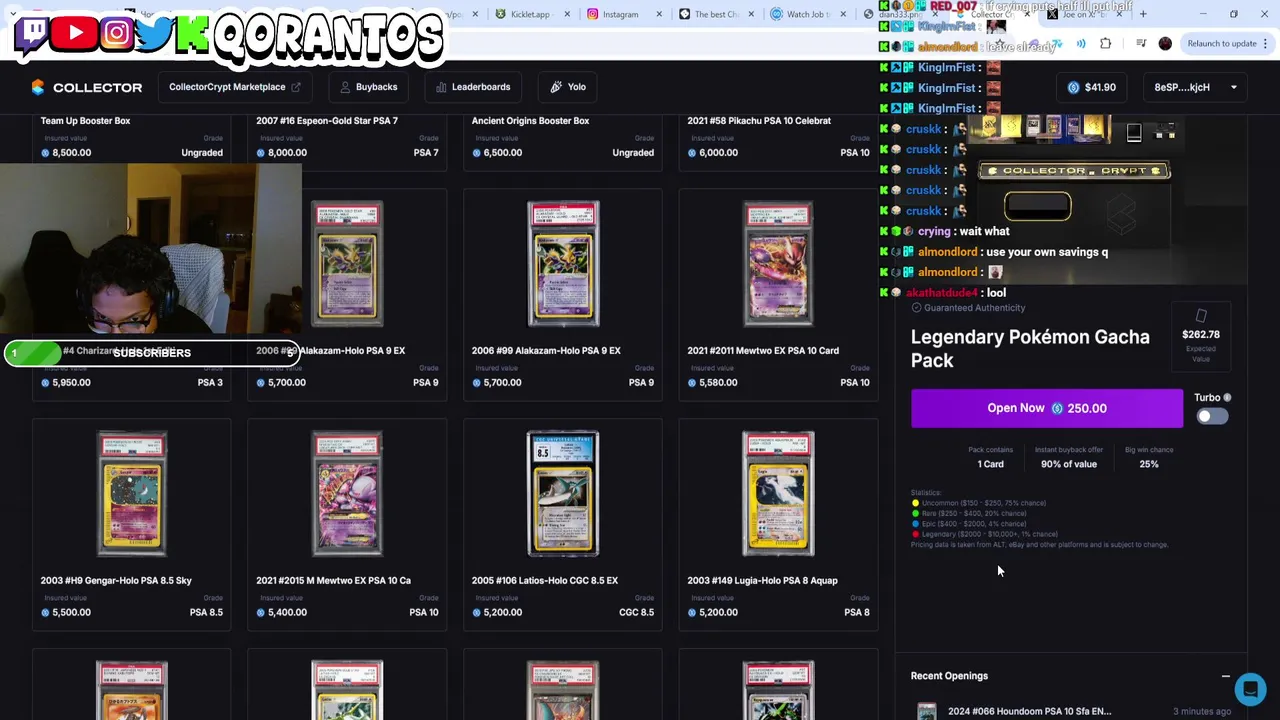
Task: Select the 2021 #2011 Mewtwo EX PSA 10 card image
Action: click(x=778, y=264)
